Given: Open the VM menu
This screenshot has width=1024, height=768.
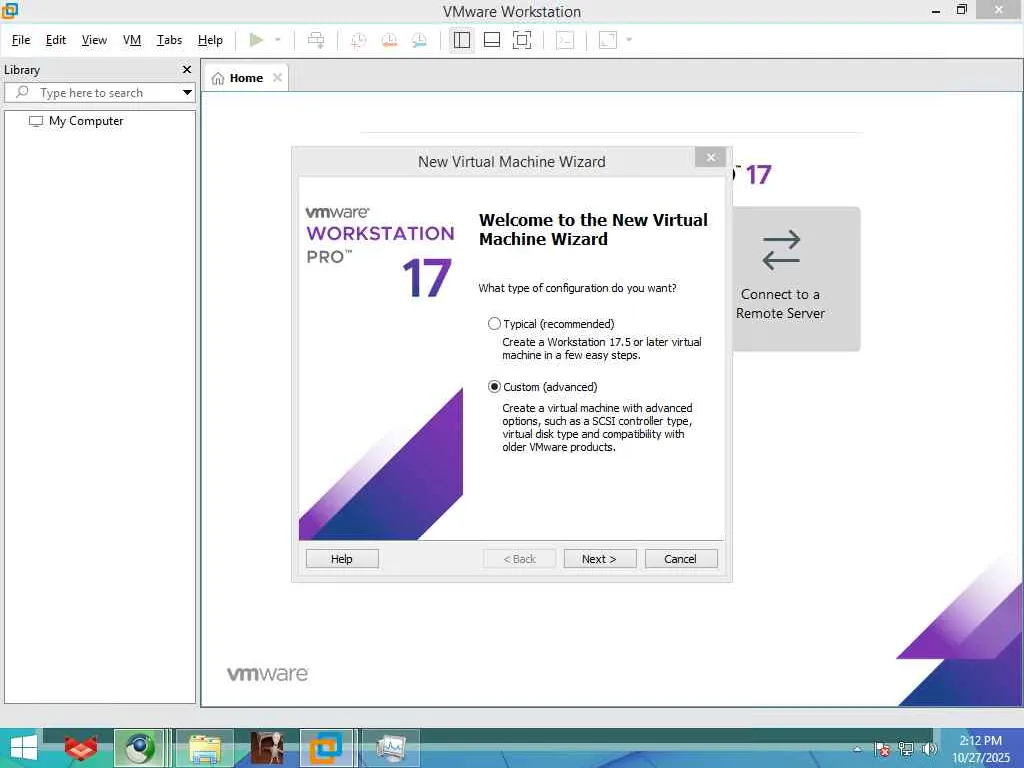Looking at the screenshot, I should [132, 40].
